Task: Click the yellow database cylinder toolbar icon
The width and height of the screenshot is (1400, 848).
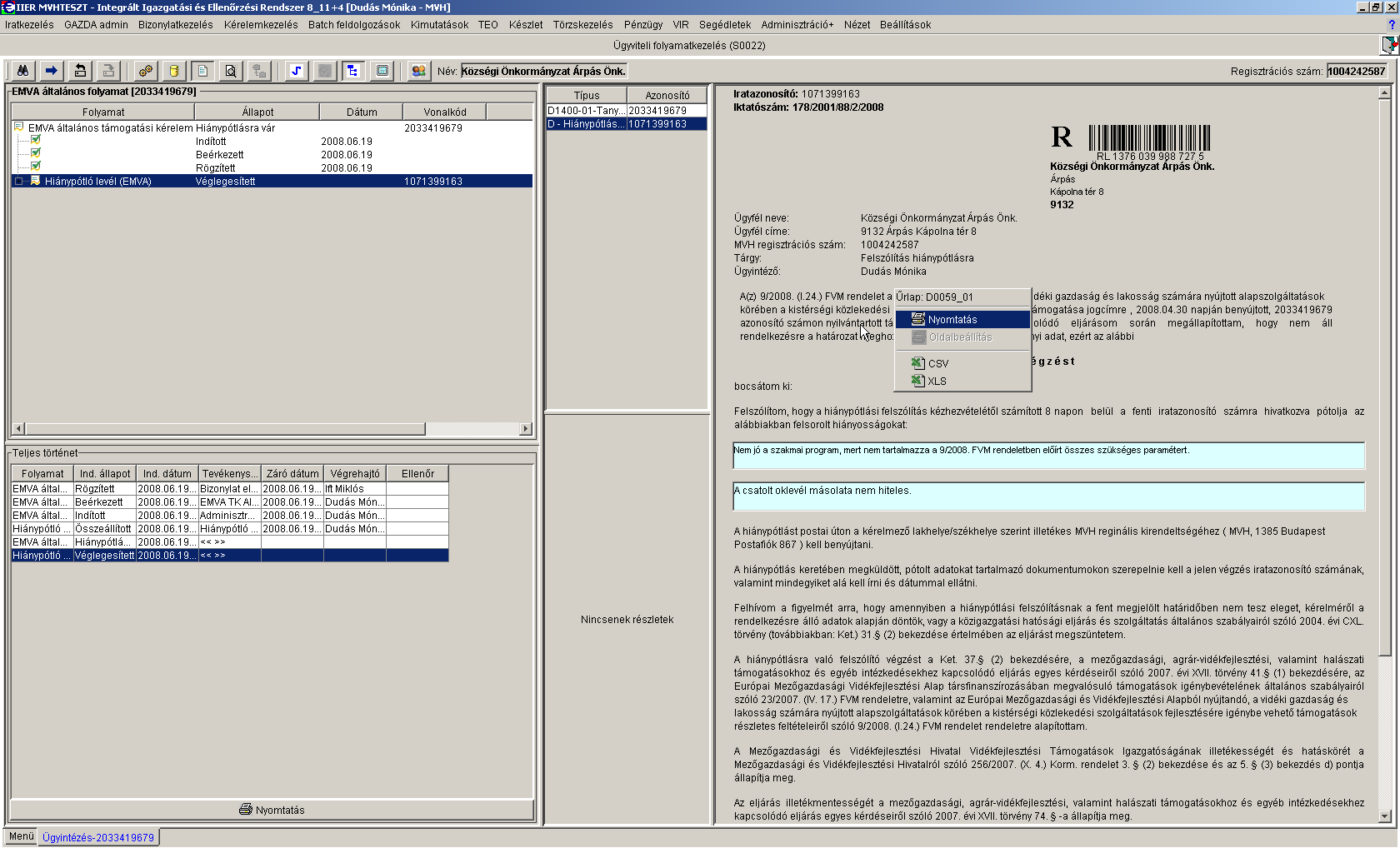Action: 174,71
